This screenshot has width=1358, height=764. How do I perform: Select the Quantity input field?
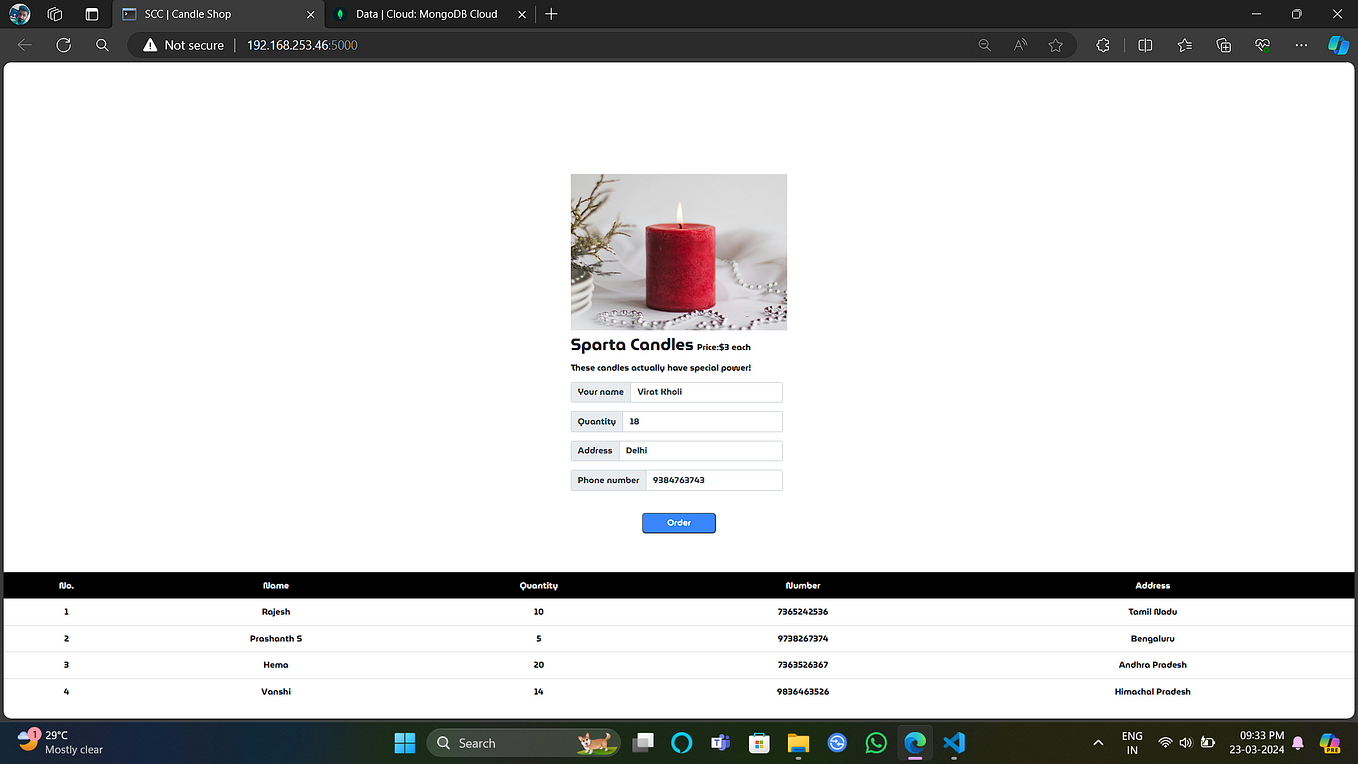700,421
